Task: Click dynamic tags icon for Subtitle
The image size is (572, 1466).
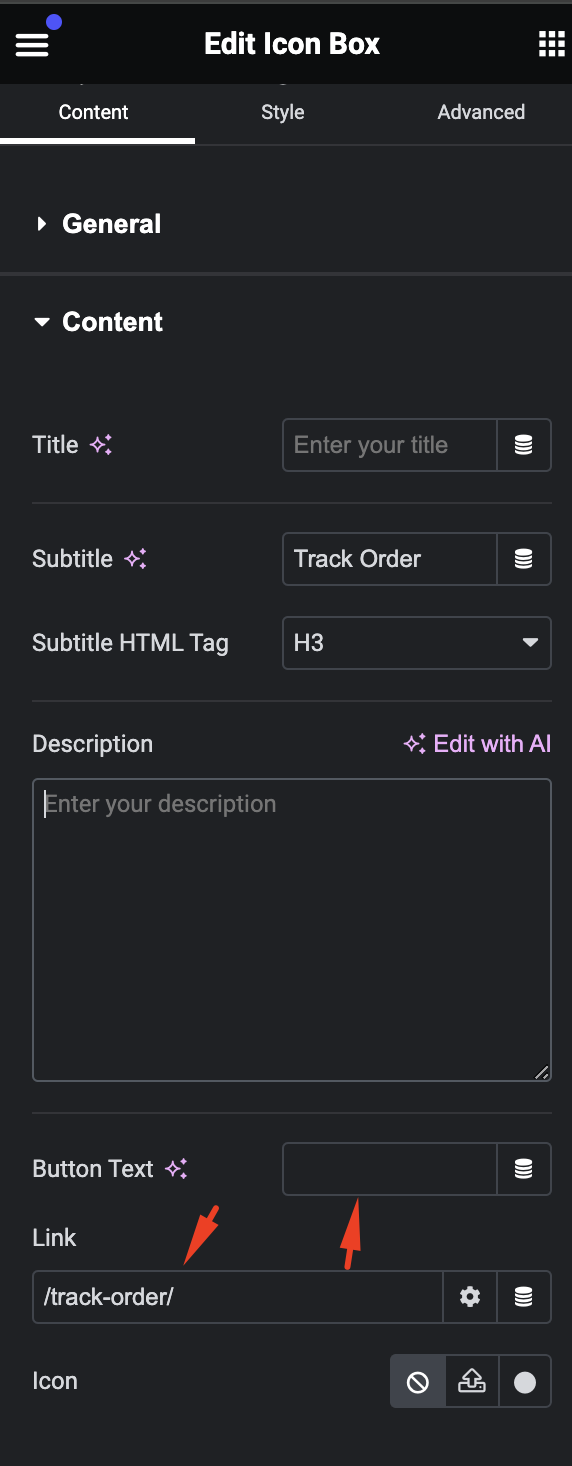Action: [x=523, y=559]
